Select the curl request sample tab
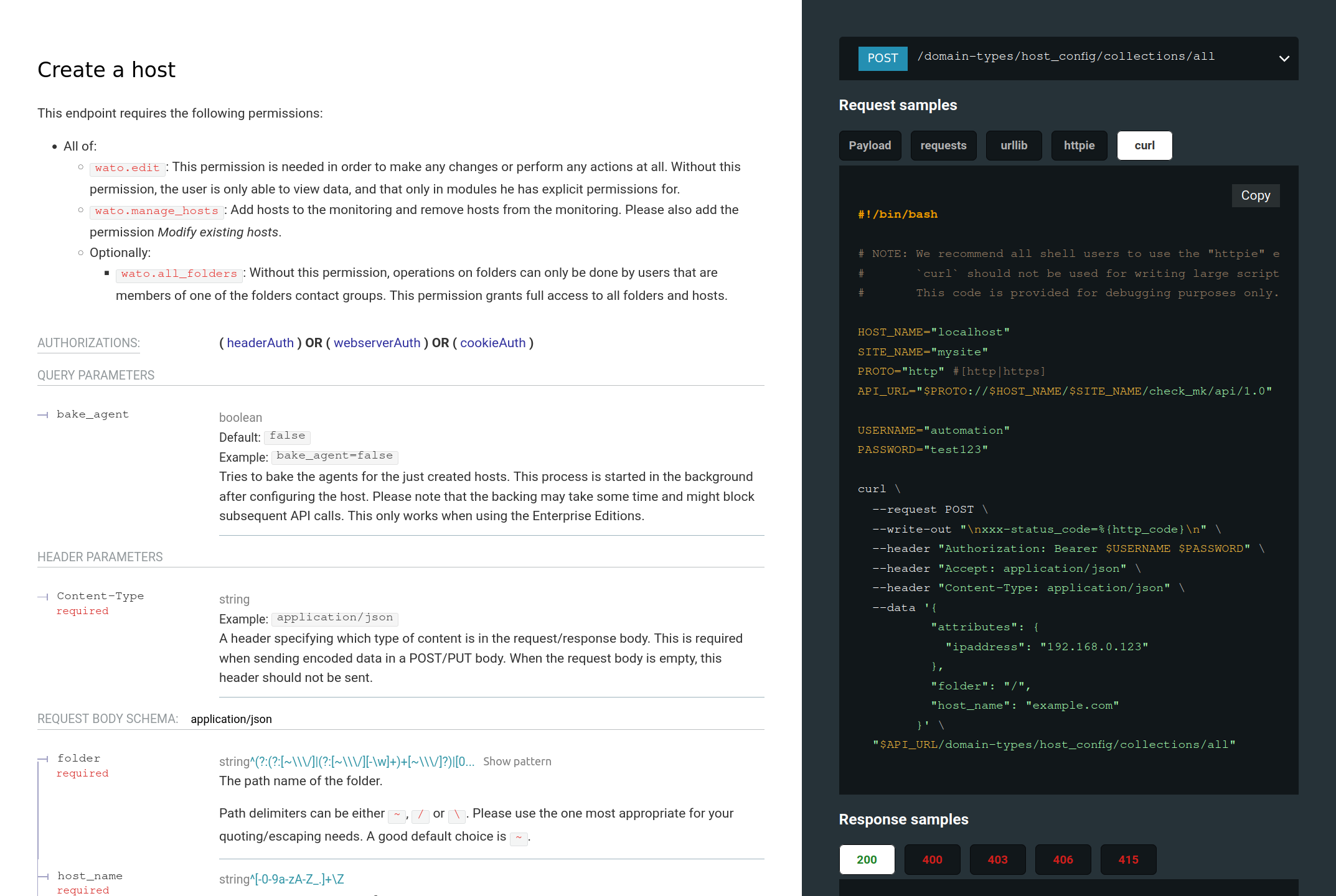The image size is (1336, 896). click(x=1144, y=145)
